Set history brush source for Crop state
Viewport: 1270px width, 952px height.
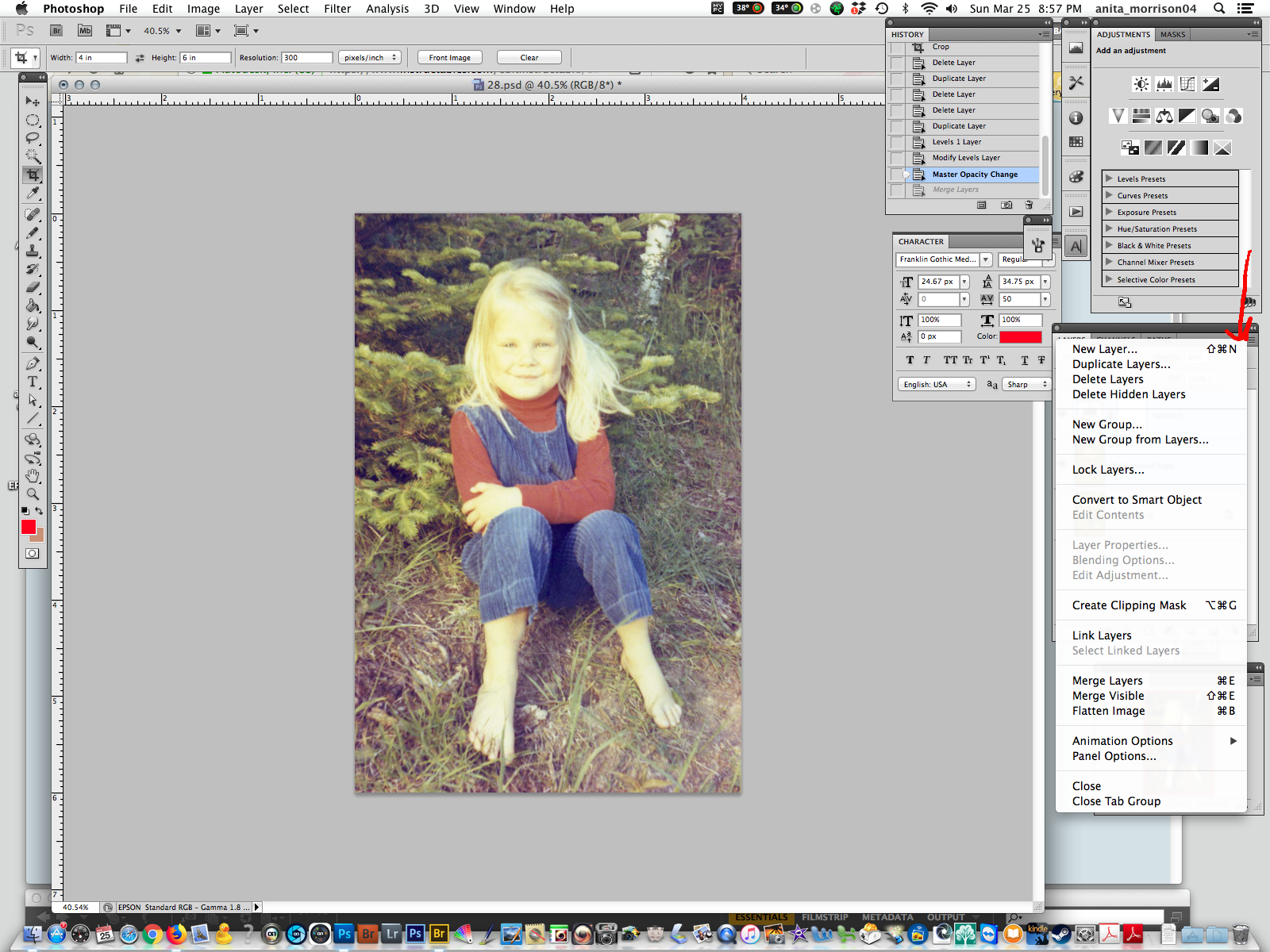pos(896,48)
